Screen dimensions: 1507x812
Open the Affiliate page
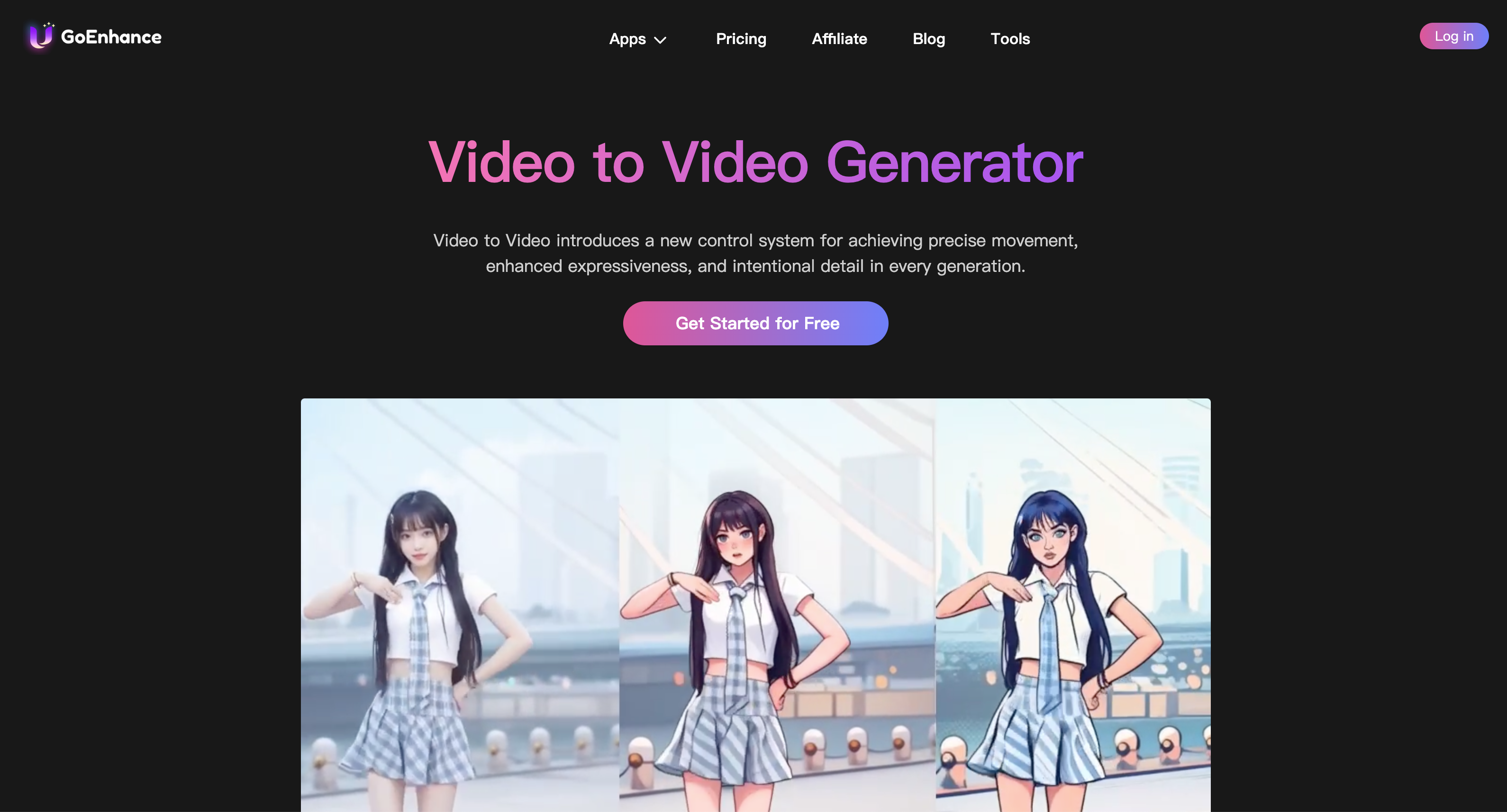(839, 38)
